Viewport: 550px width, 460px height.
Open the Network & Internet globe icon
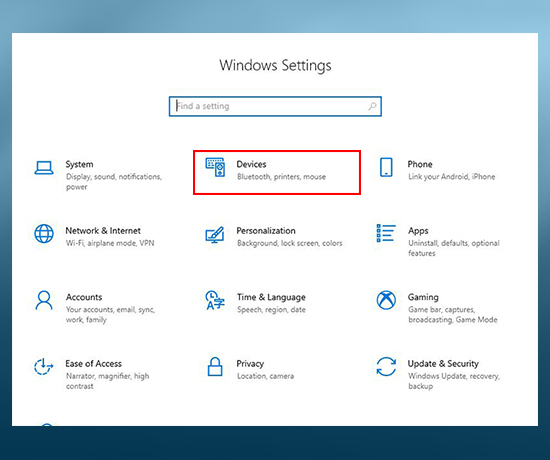tap(44, 234)
